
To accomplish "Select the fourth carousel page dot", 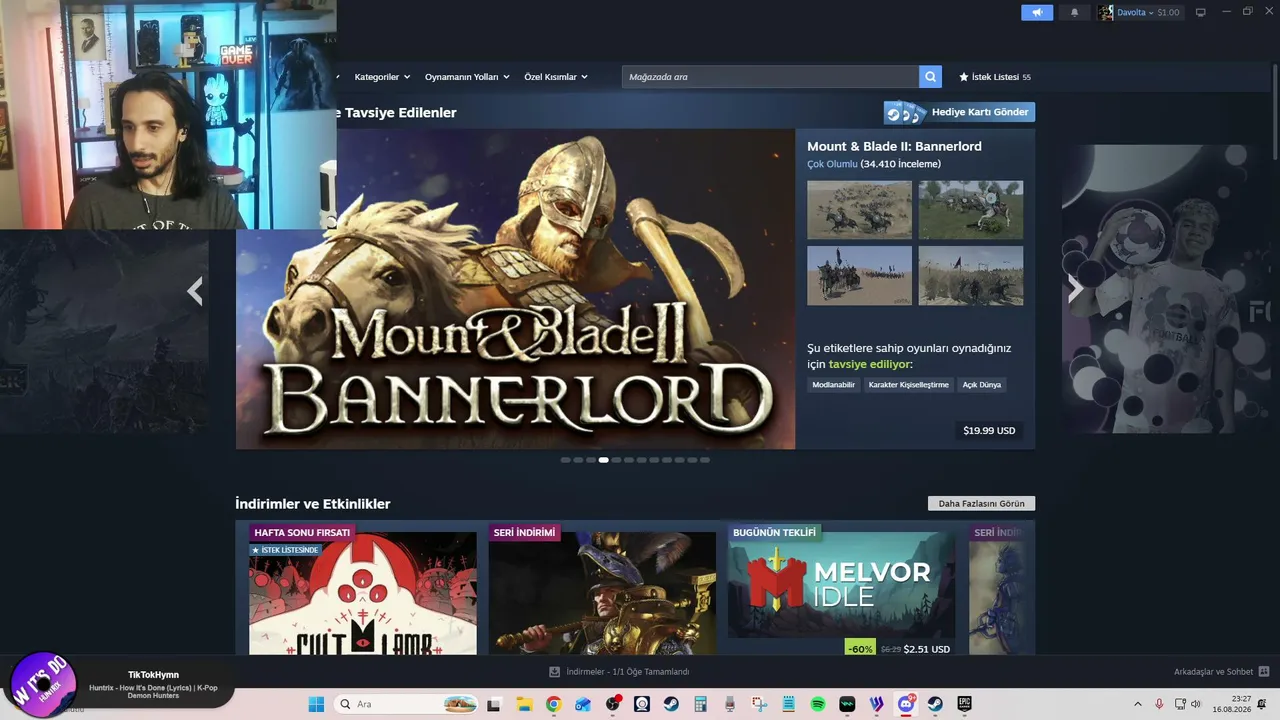I will click(604, 460).
